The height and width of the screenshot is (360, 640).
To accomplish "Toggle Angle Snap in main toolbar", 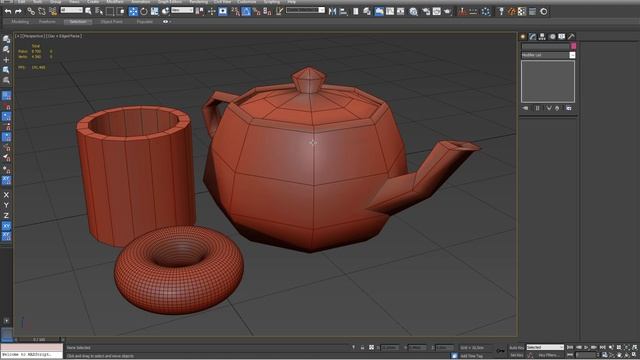I will click(x=246, y=11).
